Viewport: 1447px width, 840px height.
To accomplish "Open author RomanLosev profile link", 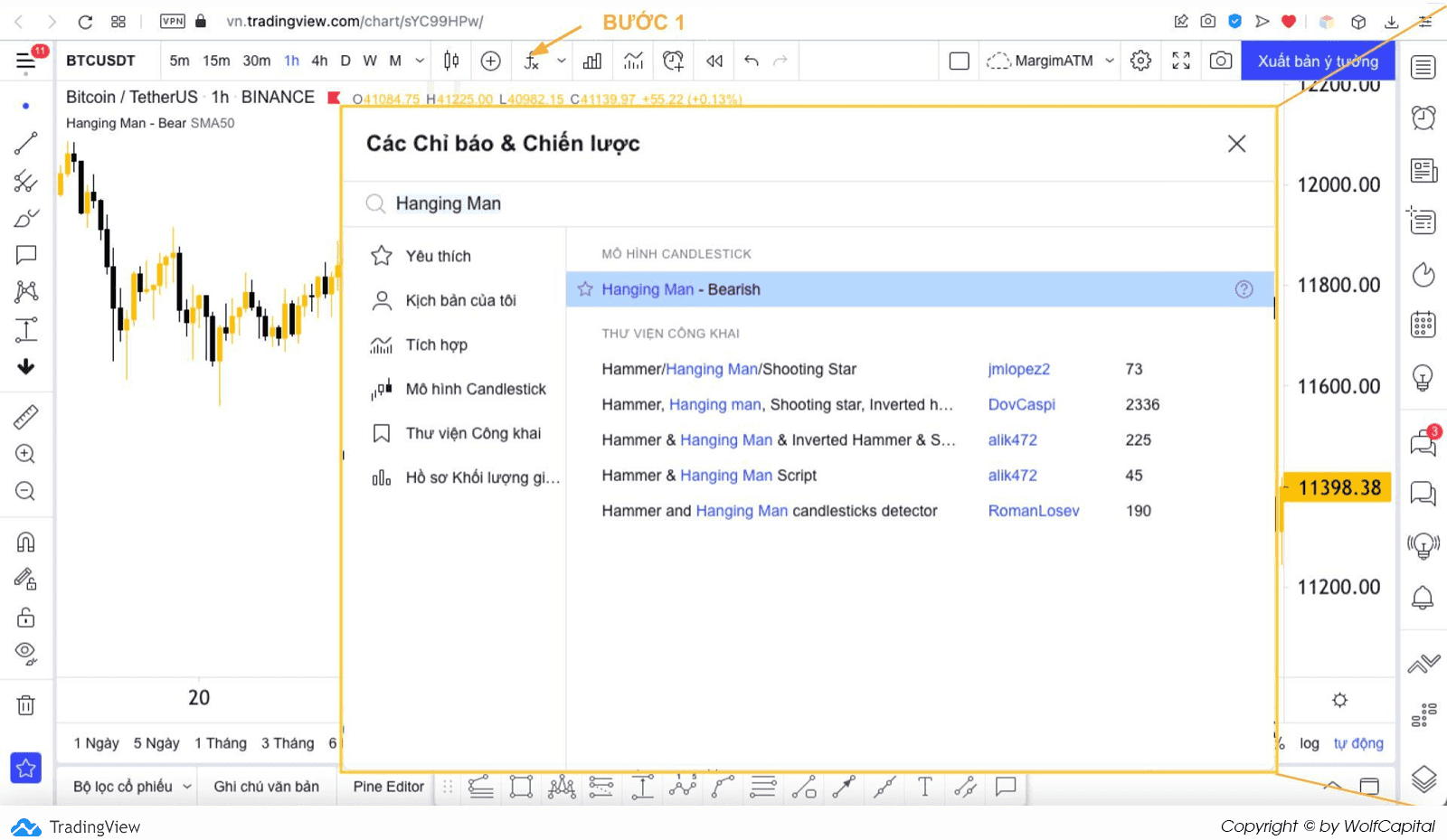I will pyautogui.click(x=1034, y=511).
